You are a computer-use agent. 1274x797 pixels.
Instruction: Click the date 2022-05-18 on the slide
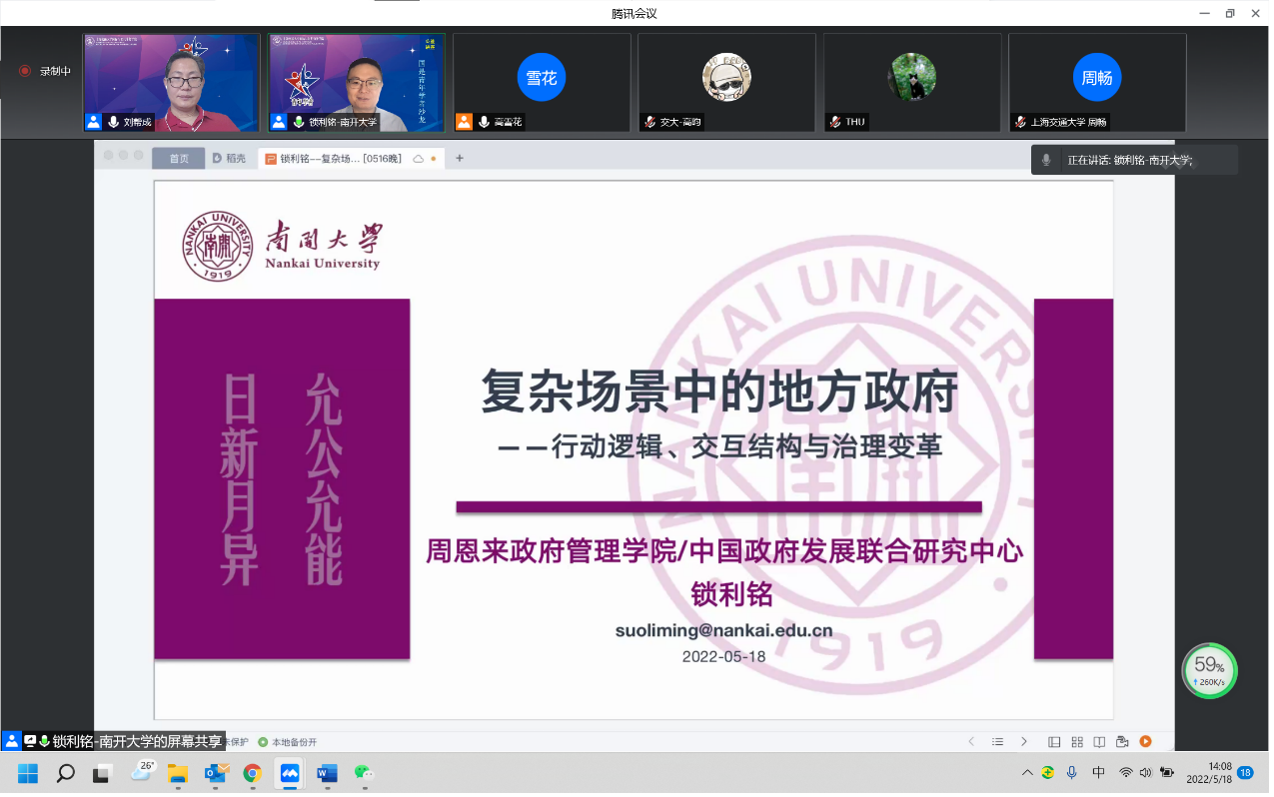[724, 657]
